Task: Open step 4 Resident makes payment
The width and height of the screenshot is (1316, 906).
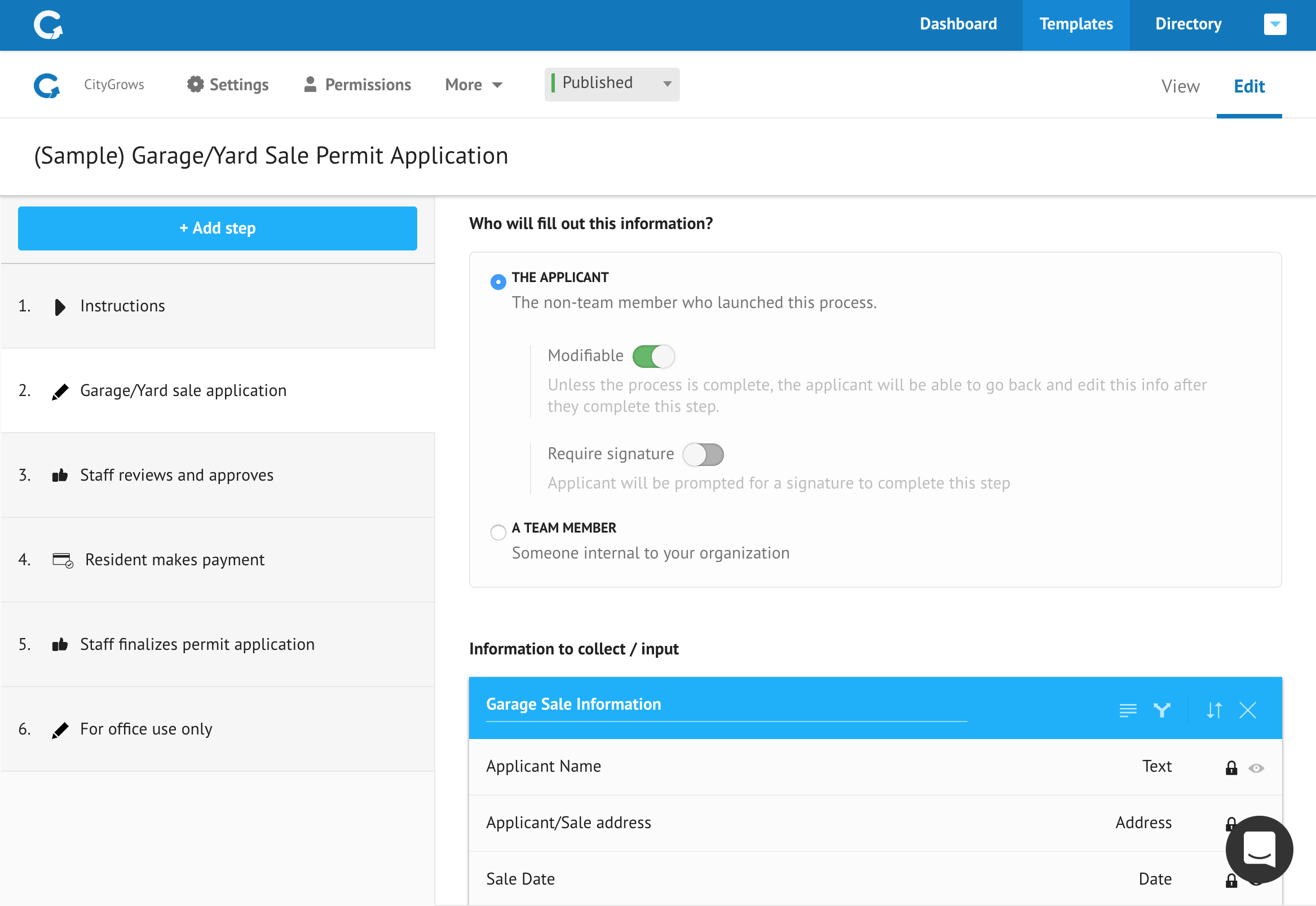Action: [x=218, y=560]
